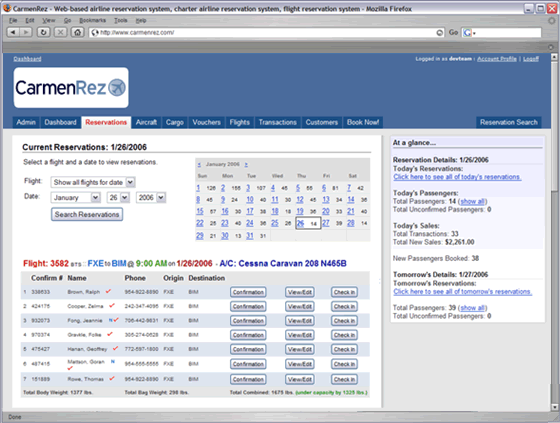Click the browser Forward arrow button
The image size is (560, 423).
pos(26,33)
